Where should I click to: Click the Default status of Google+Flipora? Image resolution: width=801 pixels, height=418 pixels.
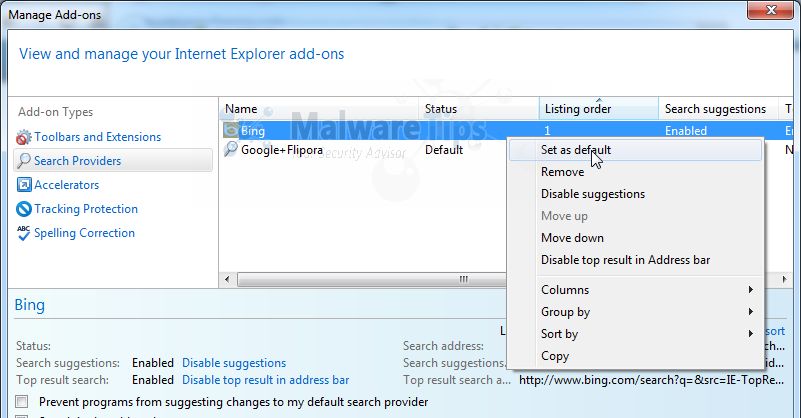[x=444, y=150]
